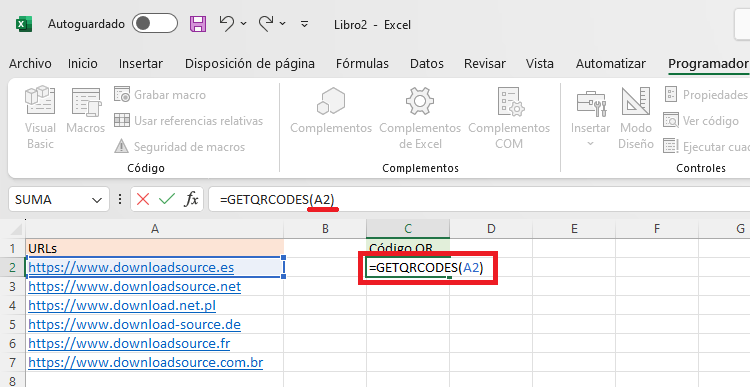Viewport: 750px width, 387px height.
Task: Click the formula bar options dots
Action: click(x=120, y=199)
